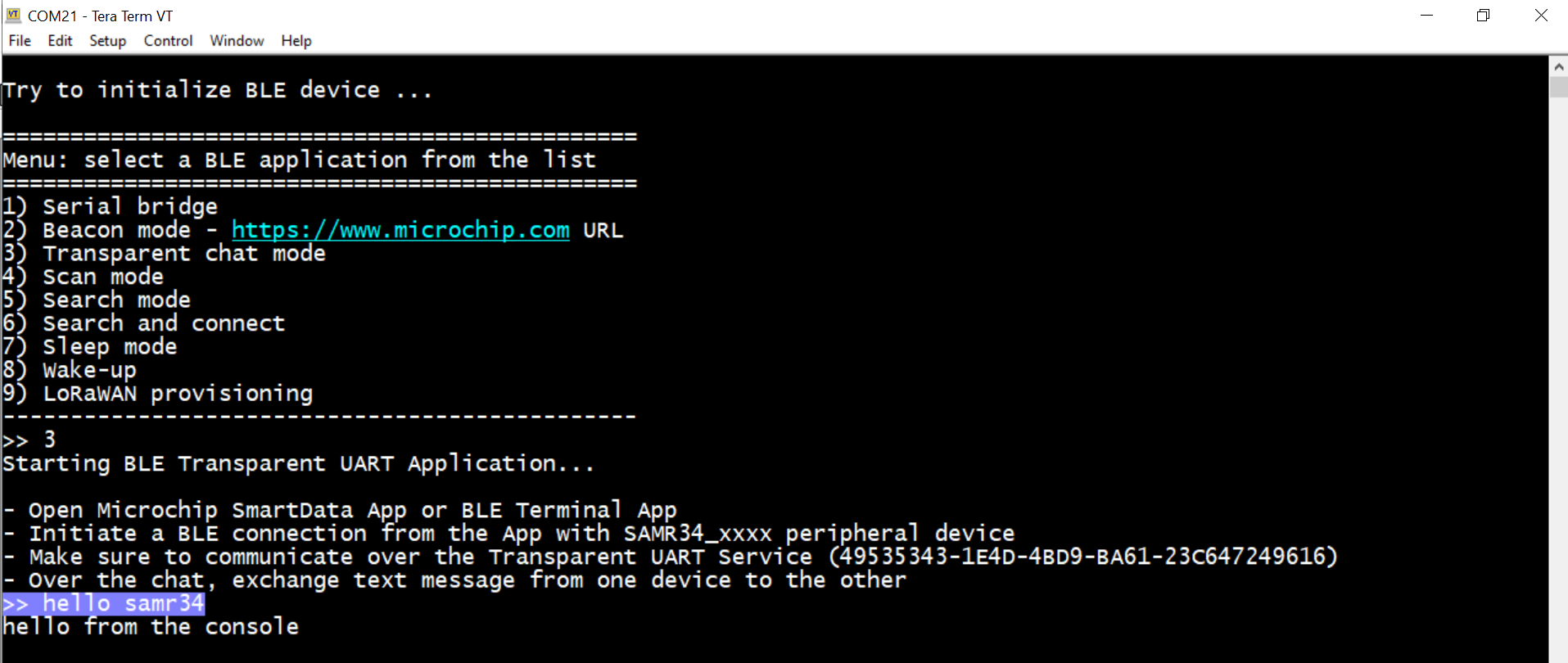Open the Window menu
Image resolution: width=1568 pixels, height=663 pixels.
(x=237, y=41)
